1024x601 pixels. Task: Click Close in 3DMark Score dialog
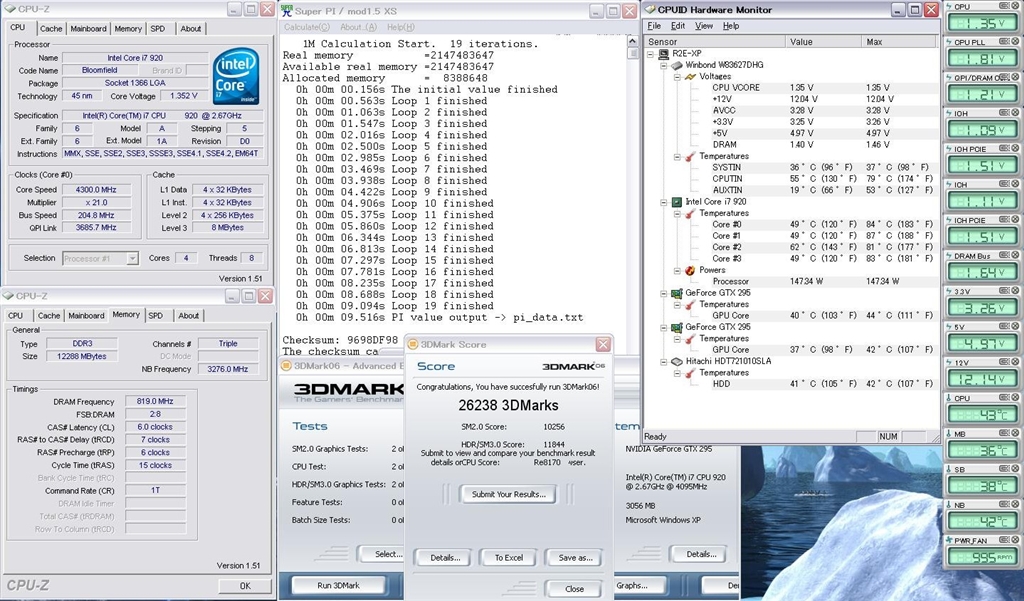pyautogui.click(x=574, y=589)
